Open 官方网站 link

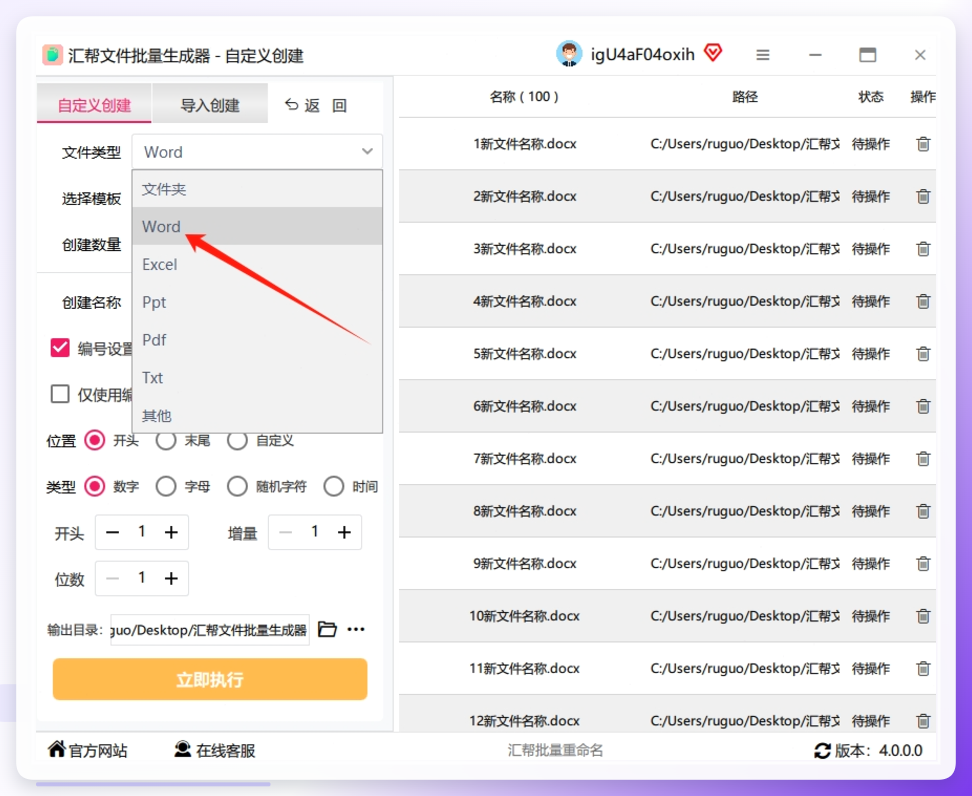click(x=87, y=751)
